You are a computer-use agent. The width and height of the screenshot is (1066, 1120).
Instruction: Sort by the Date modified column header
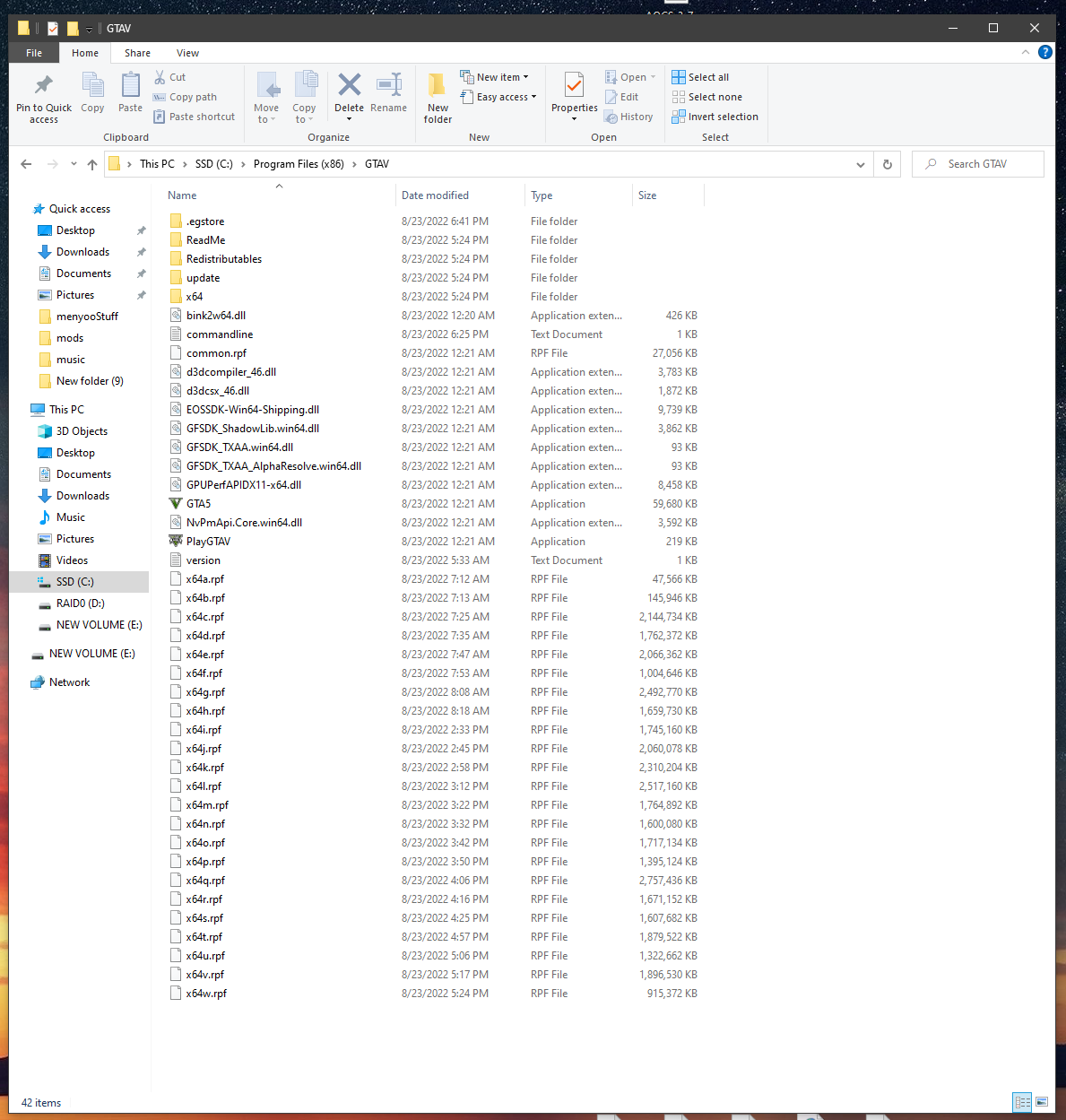[x=460, y=195]
